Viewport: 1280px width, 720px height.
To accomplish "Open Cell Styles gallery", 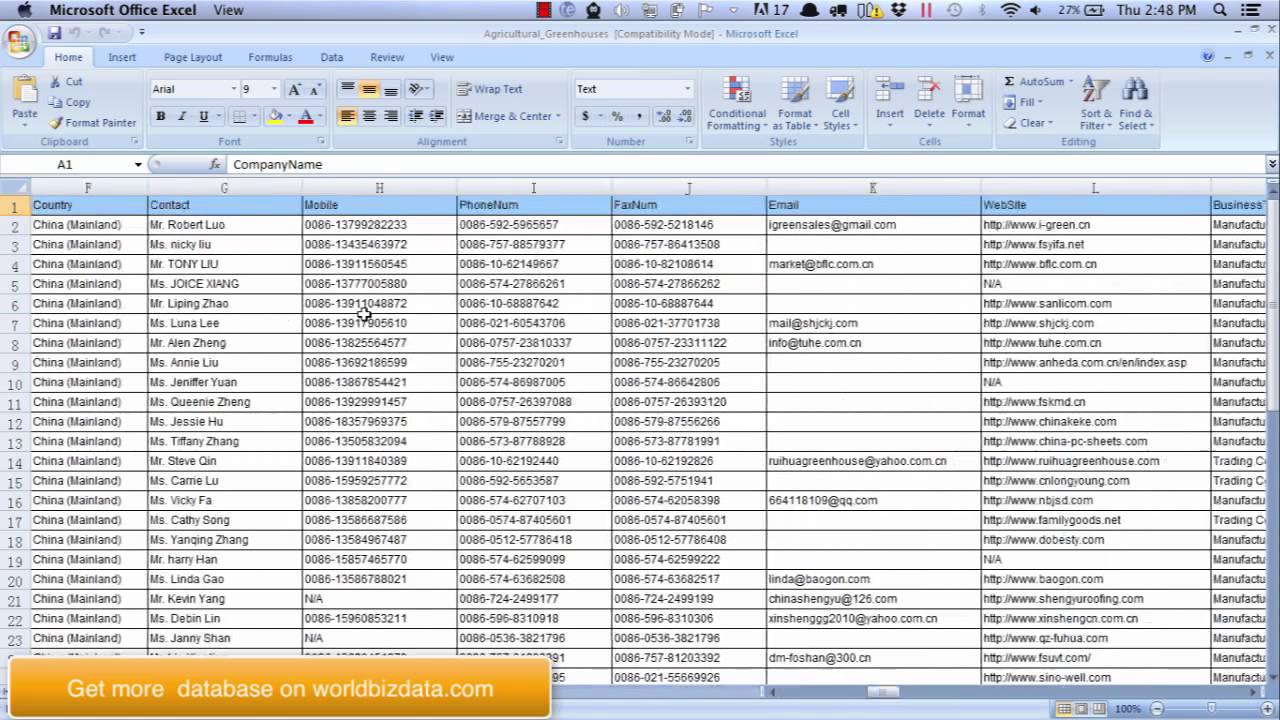I will 840,103.
